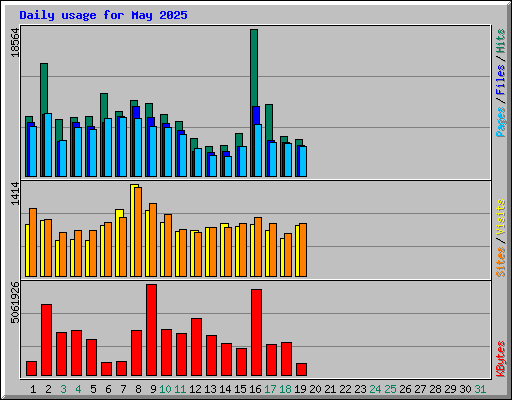Click green weekend day 25 label

(x=390, y=389)
